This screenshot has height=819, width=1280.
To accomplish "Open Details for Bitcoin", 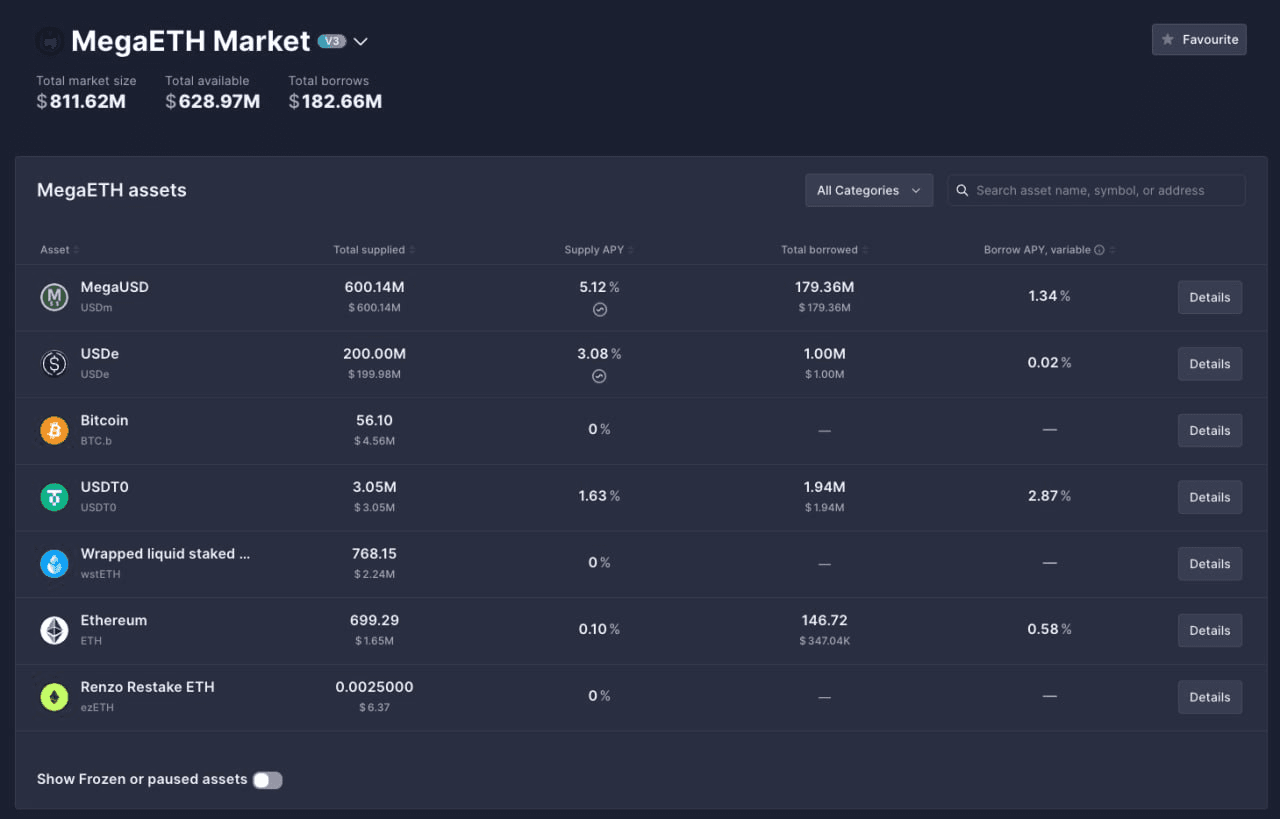I will [x=1210, y=430].
